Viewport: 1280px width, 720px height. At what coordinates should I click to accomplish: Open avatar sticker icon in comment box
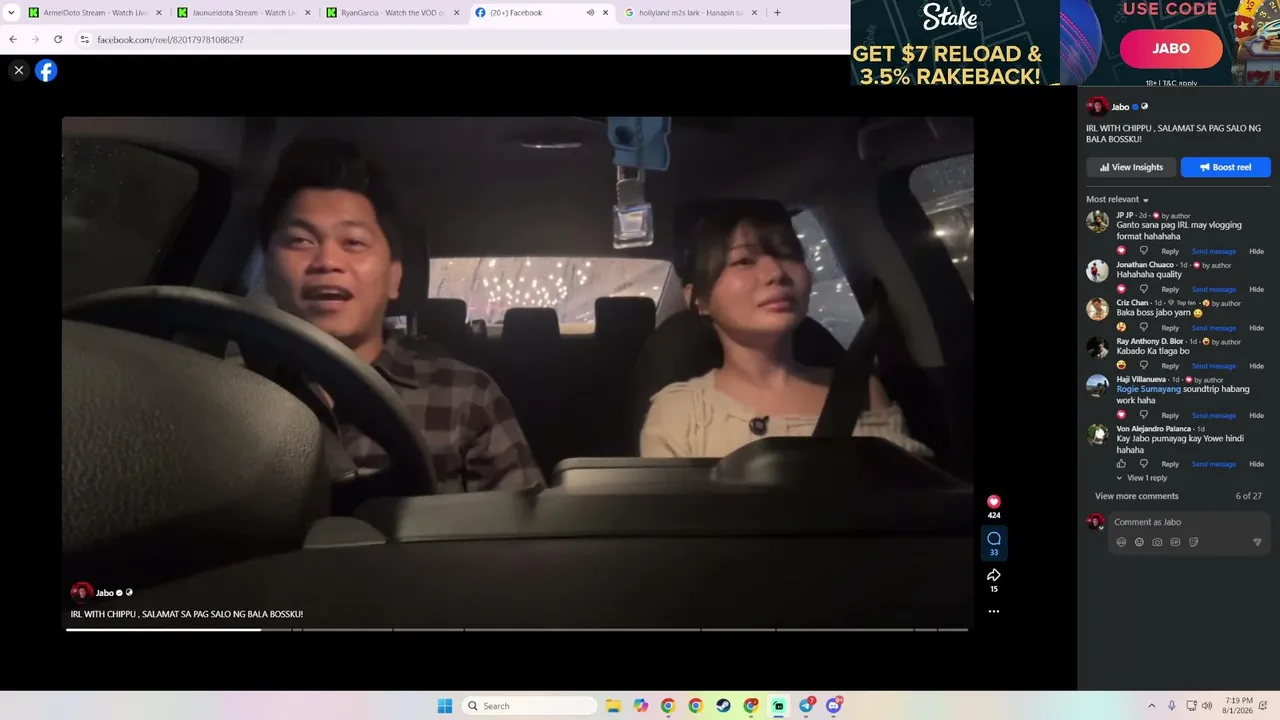coord(1121,542)
